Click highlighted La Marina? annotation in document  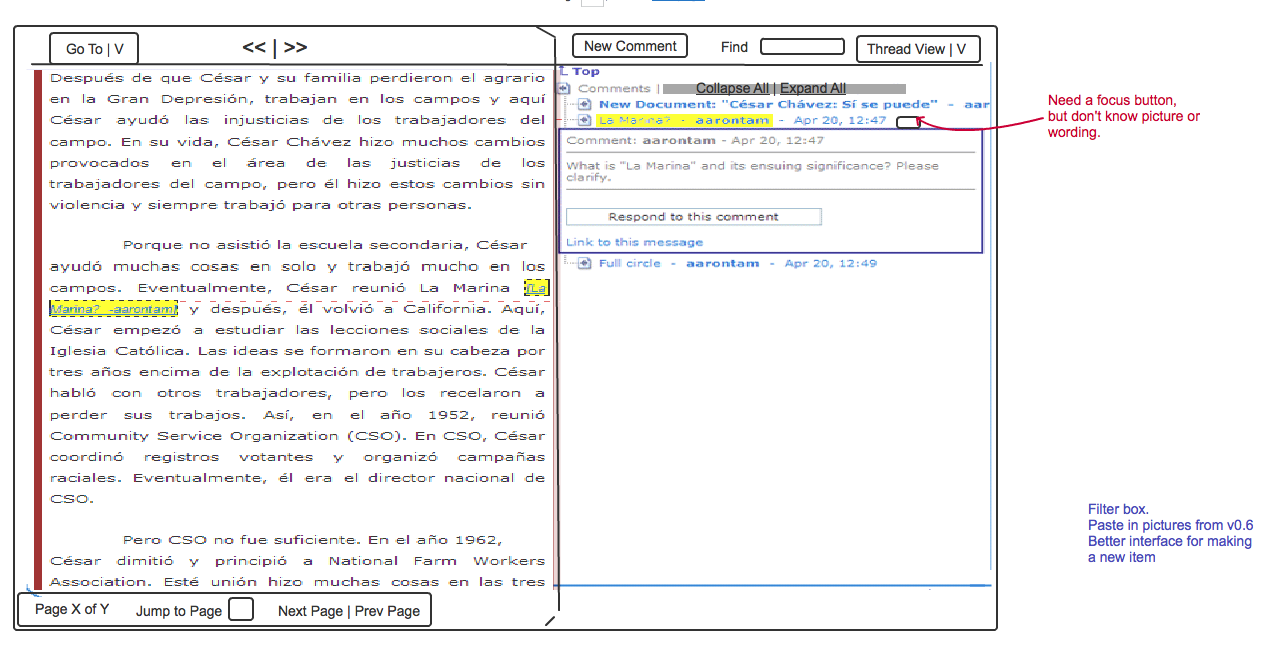click(113, 309)
